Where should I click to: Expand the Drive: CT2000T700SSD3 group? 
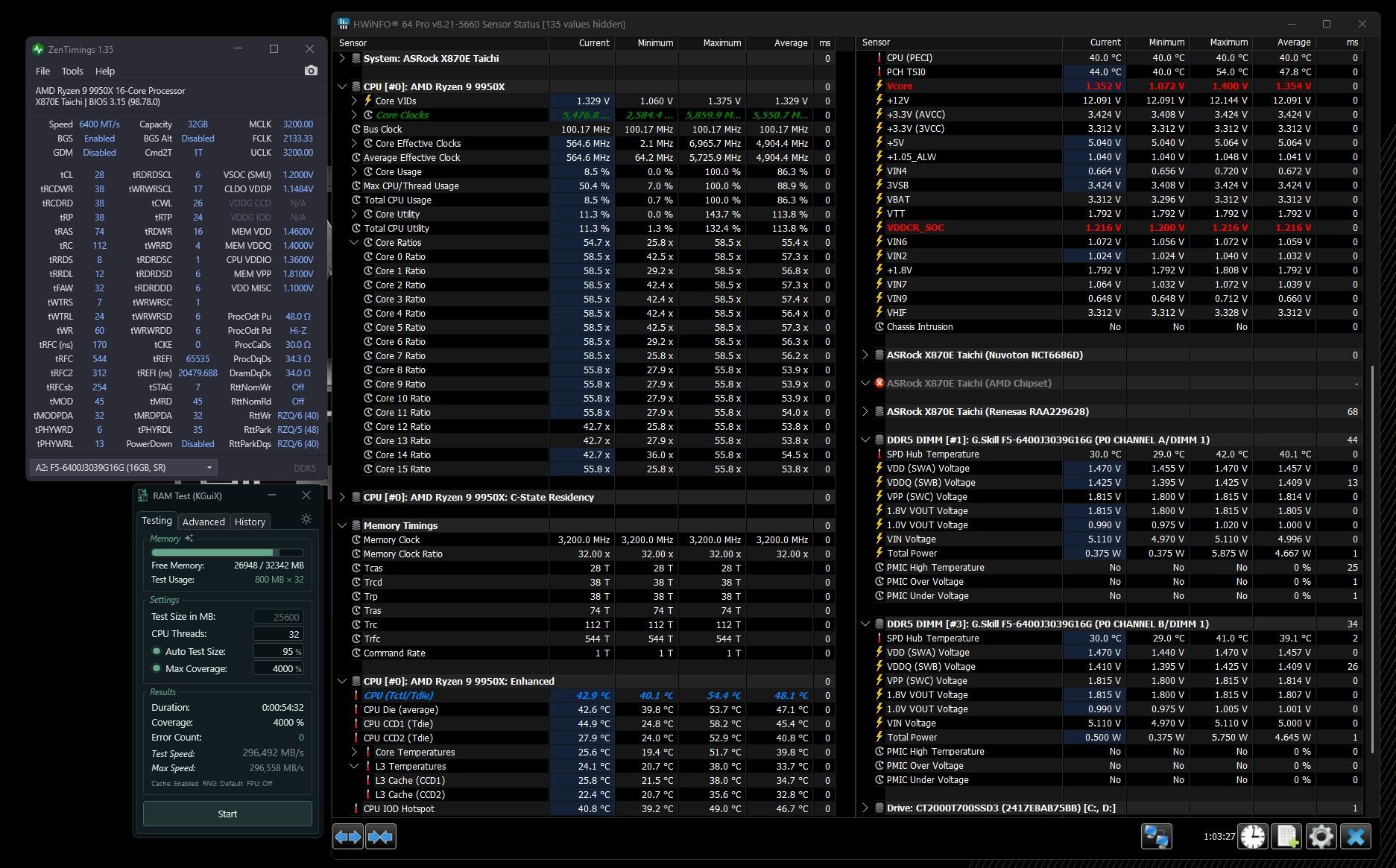[x=865, y=808]
